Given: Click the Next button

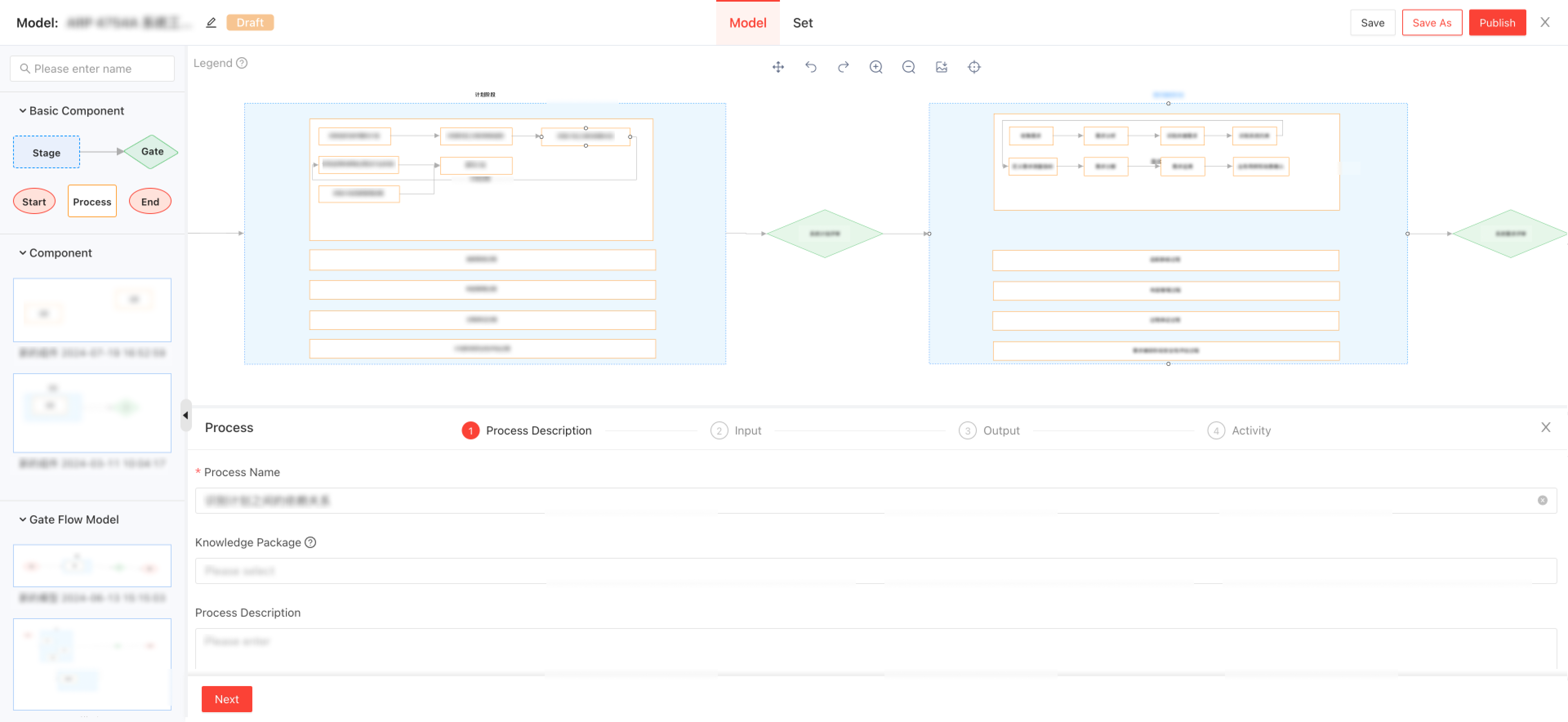Looking at the screenshot, I should (227, 699).
